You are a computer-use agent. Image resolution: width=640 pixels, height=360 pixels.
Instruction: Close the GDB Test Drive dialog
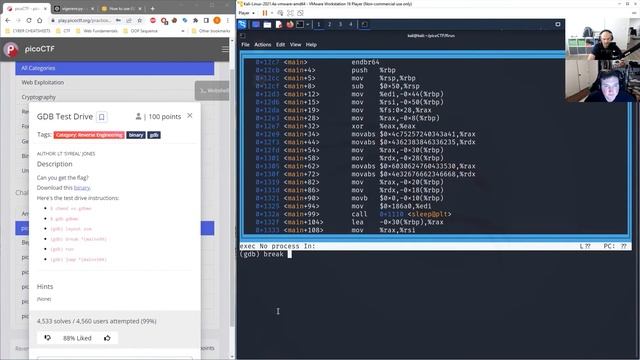point(190,116)
